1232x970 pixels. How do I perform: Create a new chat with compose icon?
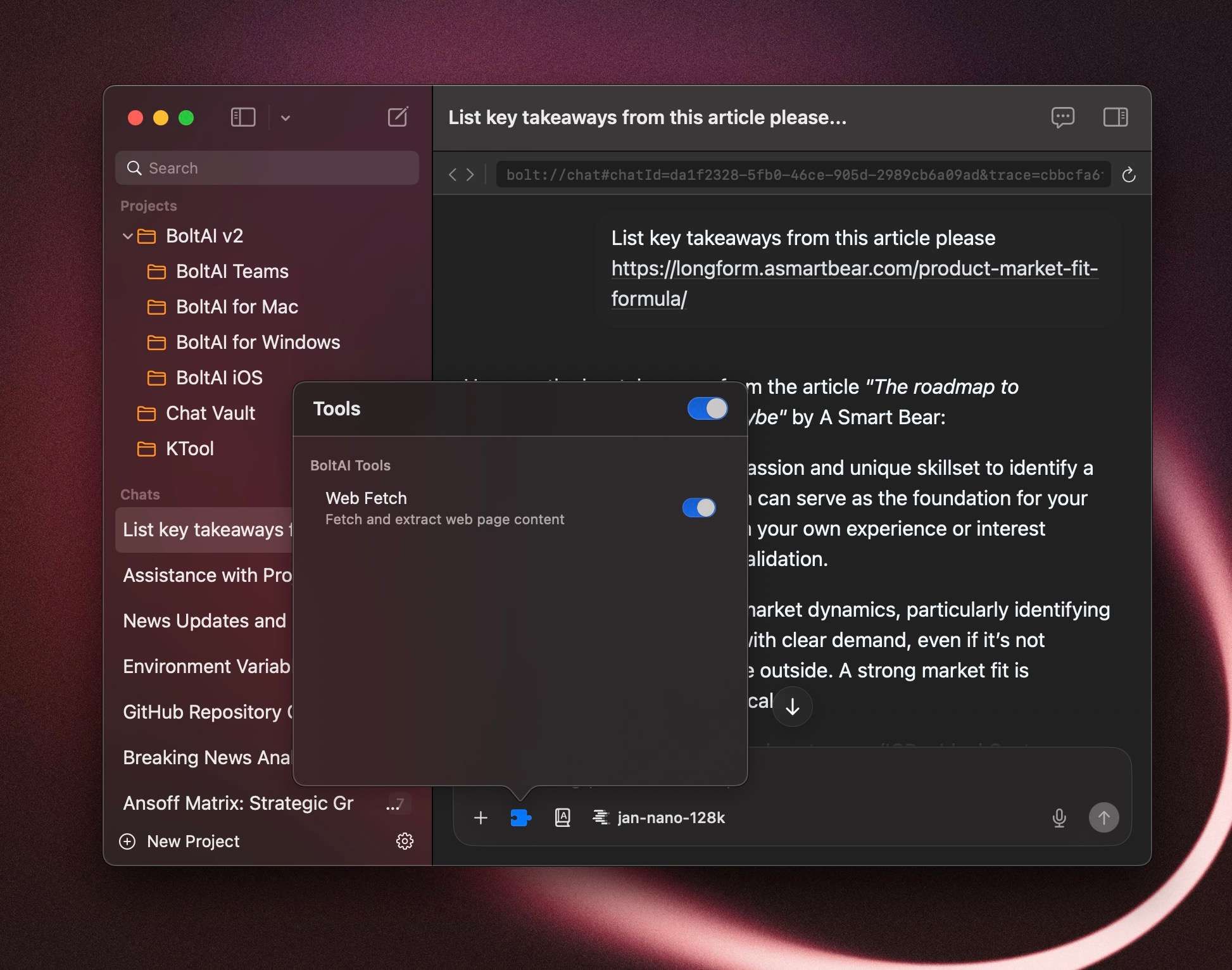398,117
